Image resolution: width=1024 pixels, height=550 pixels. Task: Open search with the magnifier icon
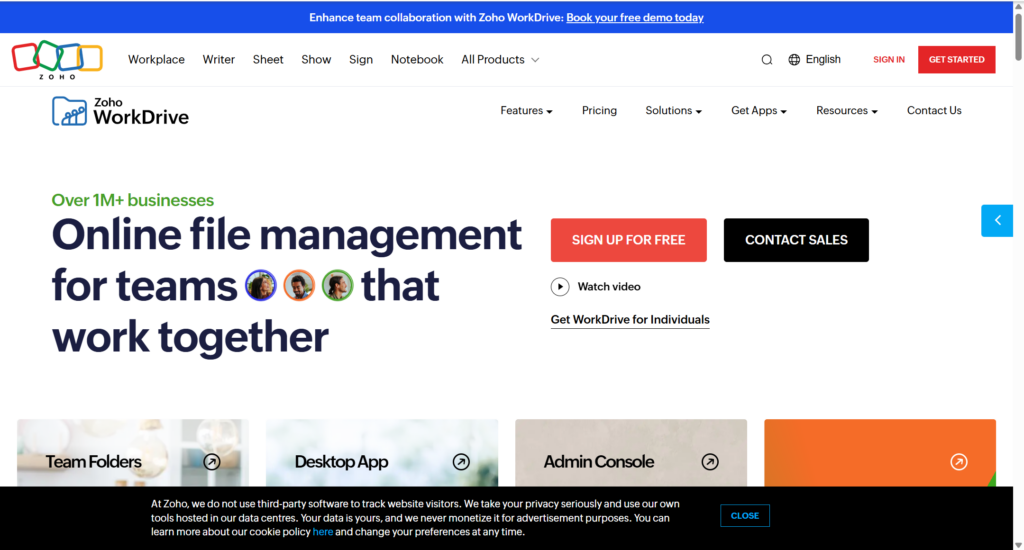pyautogui.click(x=767, y=60)
